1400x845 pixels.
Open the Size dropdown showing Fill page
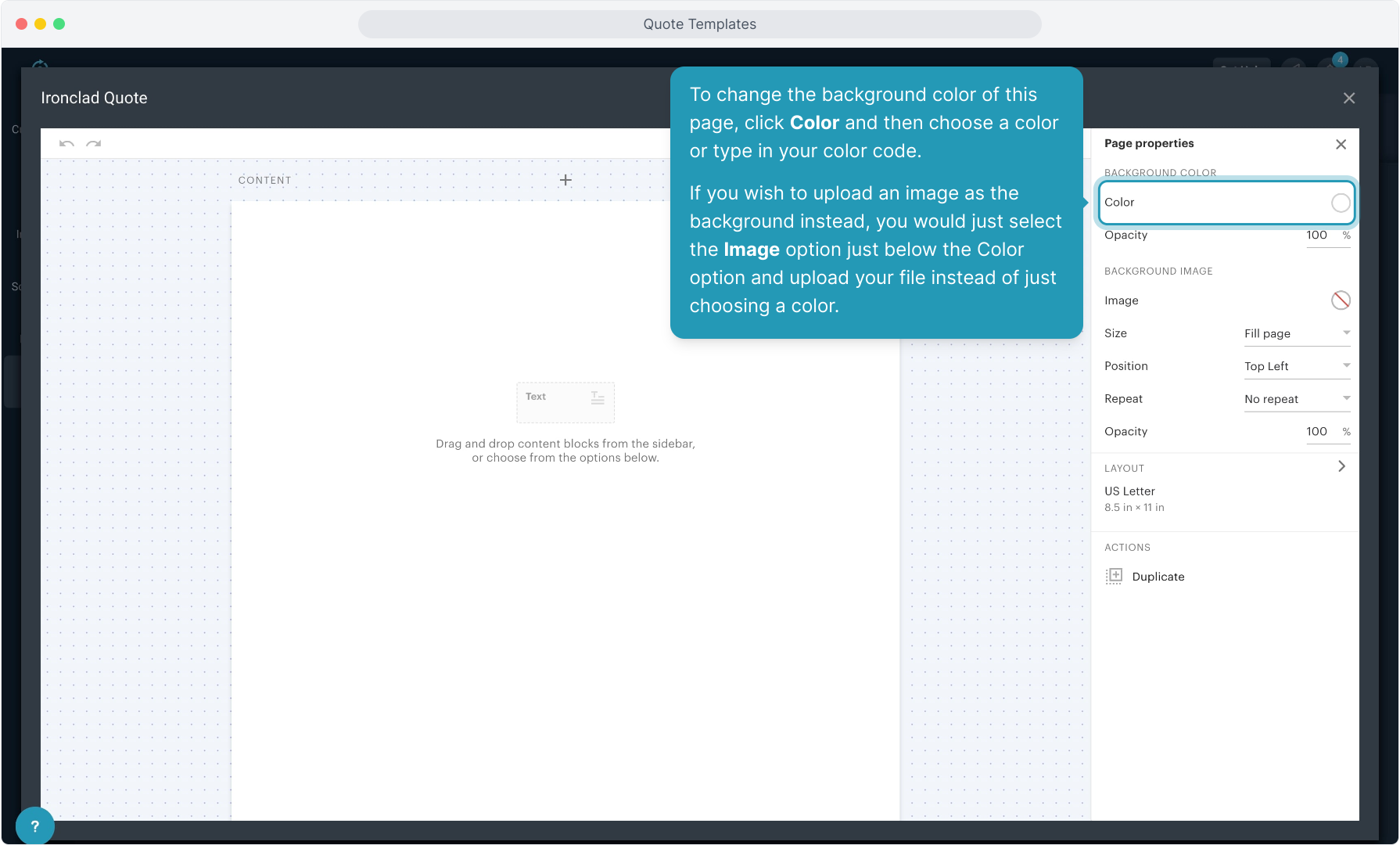tap(1298, 333)
